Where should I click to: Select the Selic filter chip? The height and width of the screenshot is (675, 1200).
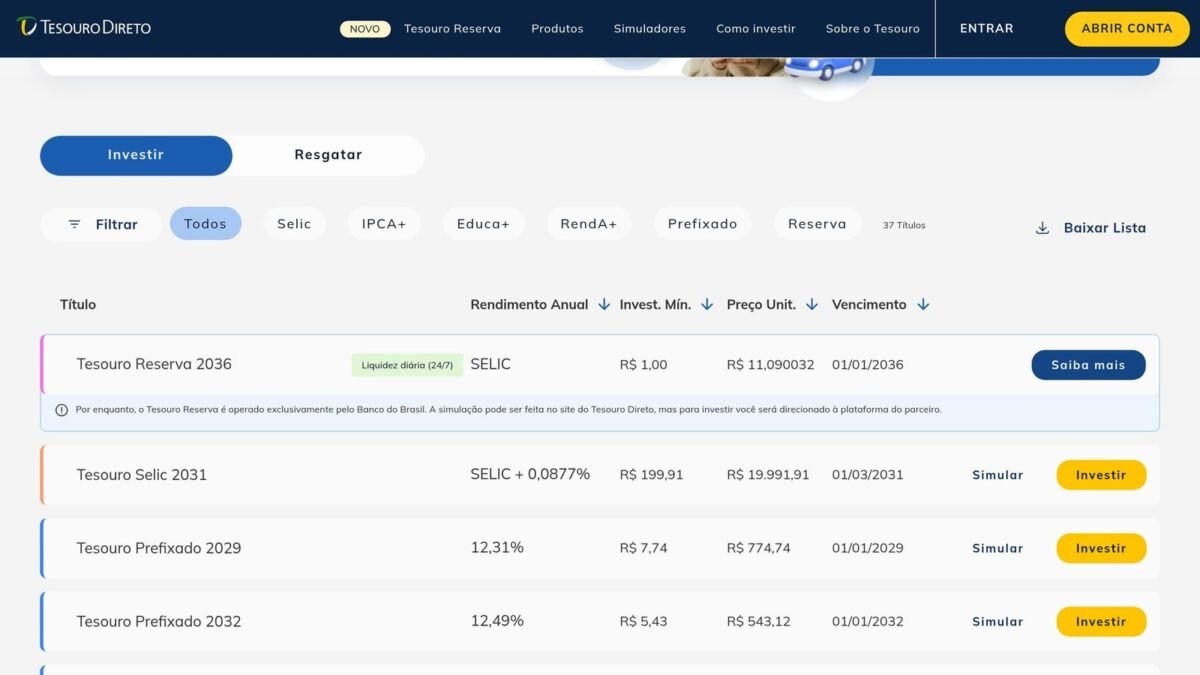[294, 224]
